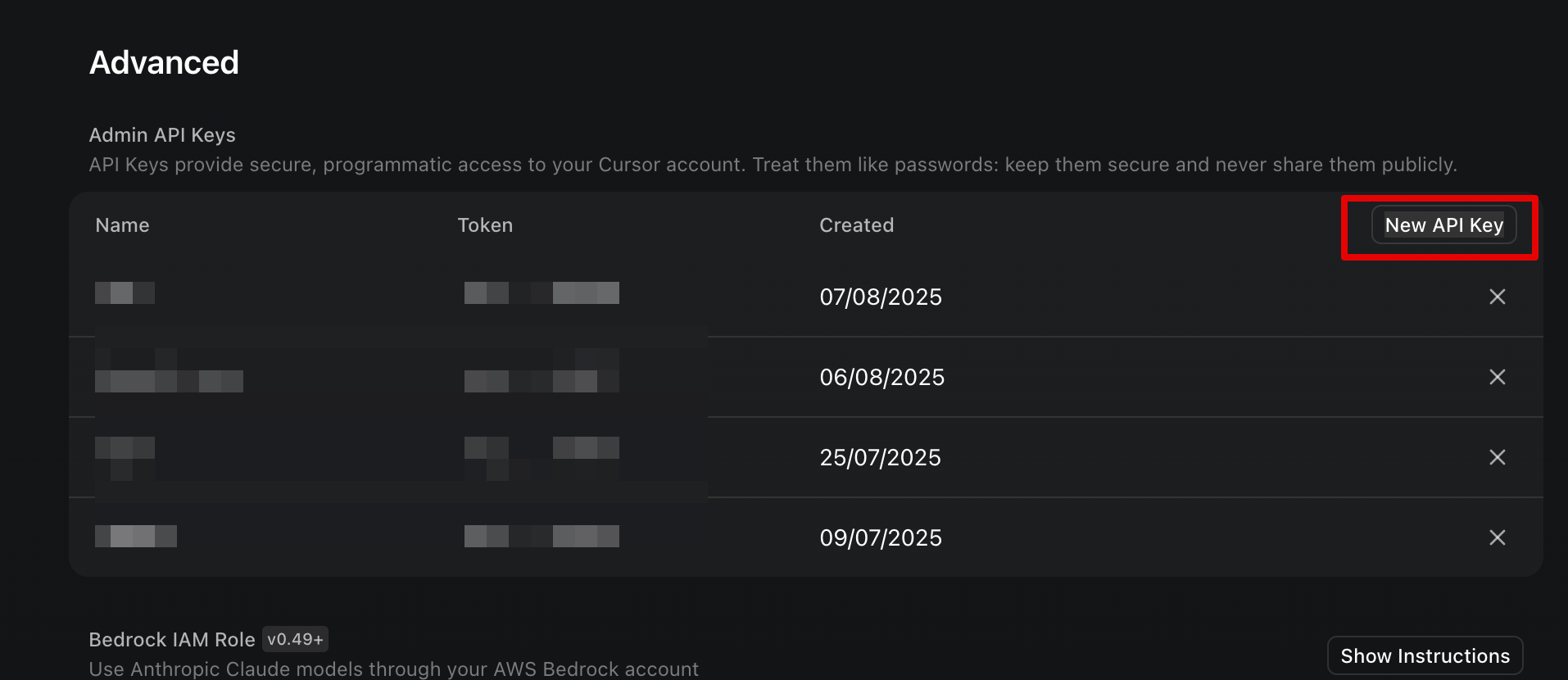
Task: Click the Name column header
Action: pyautogui.click(x=122, y=225)
